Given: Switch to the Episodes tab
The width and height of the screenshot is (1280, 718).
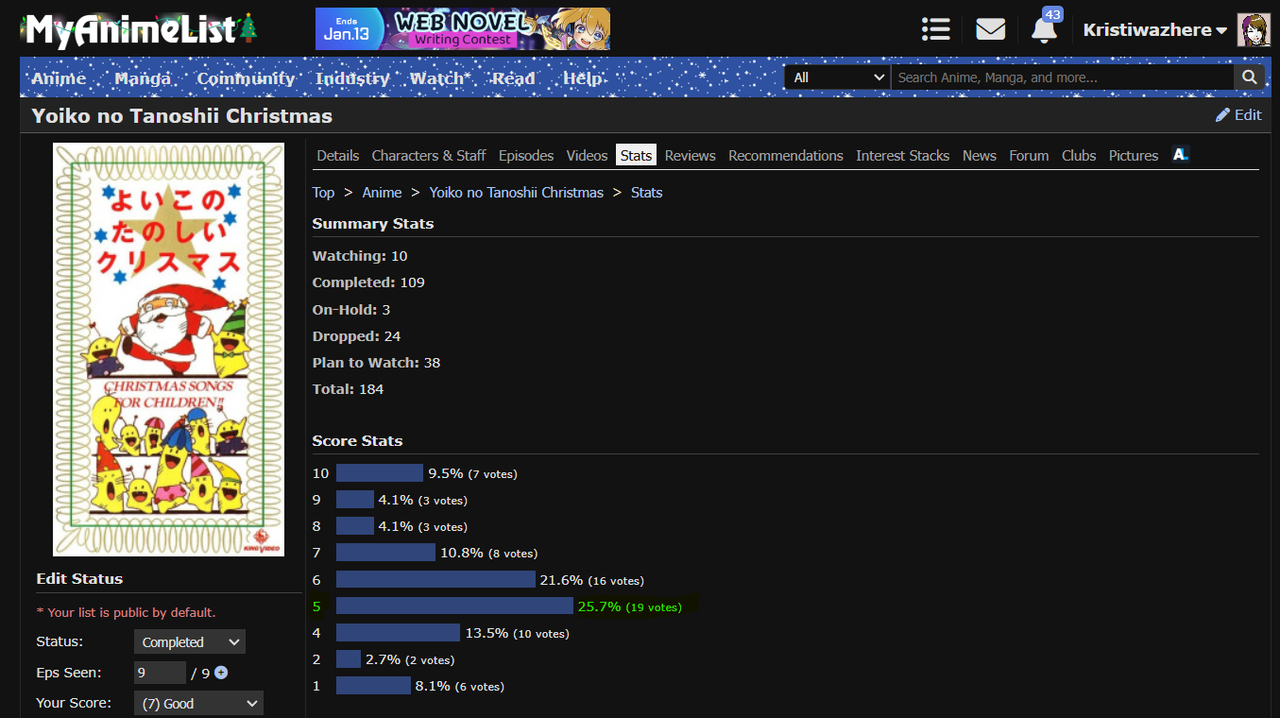Looking at the screenshot, I should click(526, 155).
